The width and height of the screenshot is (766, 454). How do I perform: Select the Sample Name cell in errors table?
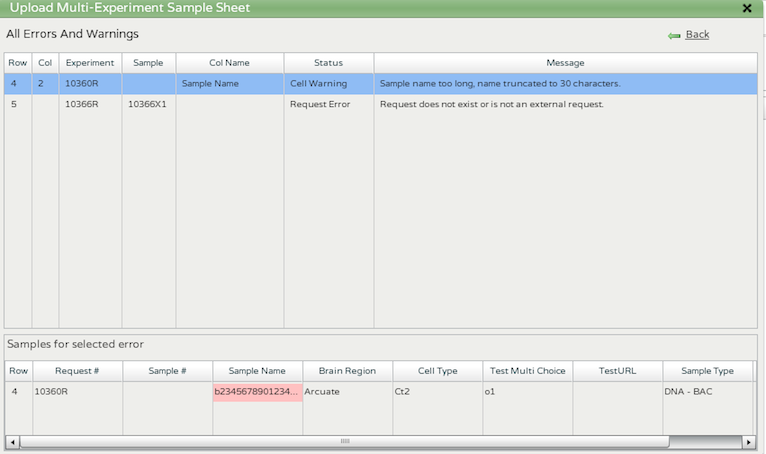coord(230,84)
